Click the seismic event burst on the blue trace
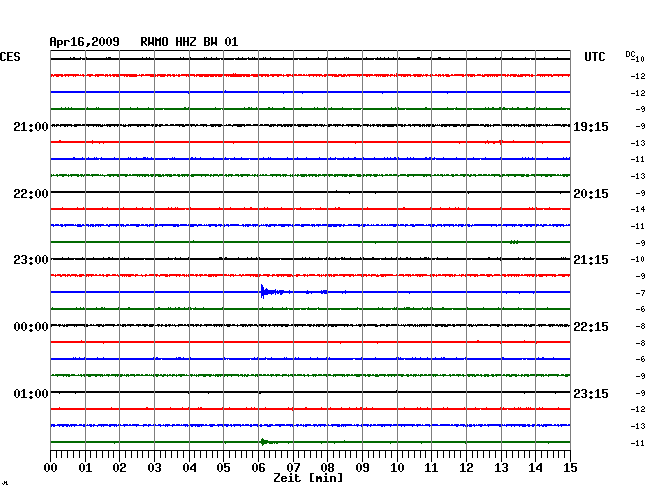Viewport: 650px width, 494px height. point(274,292)
